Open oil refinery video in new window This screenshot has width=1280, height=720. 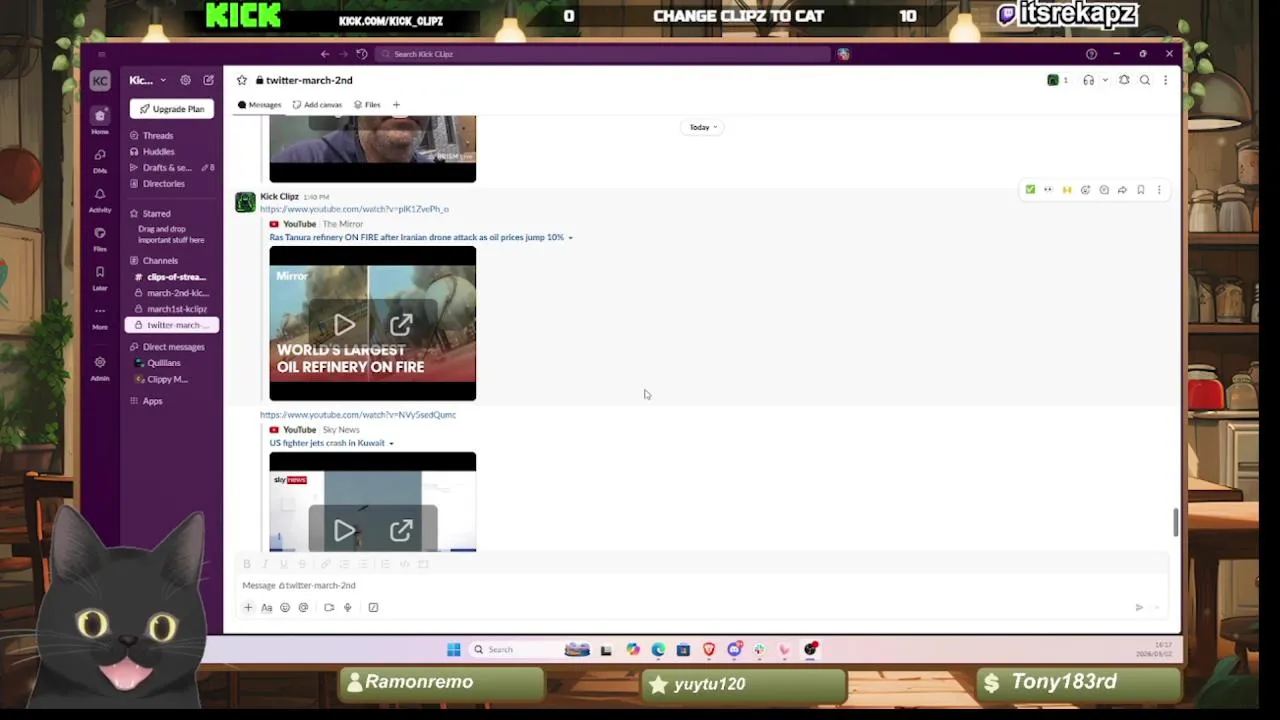[x=401, y=325]
